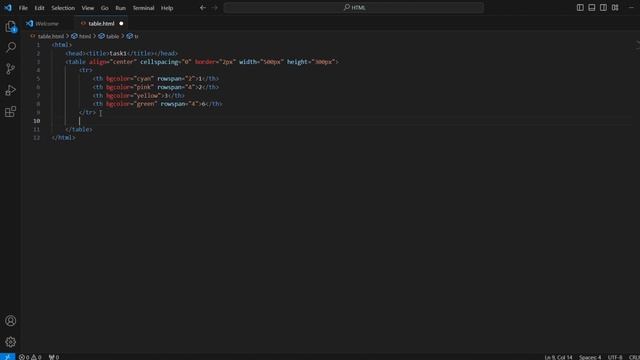
Task: Toggle the bottom panel layout icon
Action: pos(591,7)
